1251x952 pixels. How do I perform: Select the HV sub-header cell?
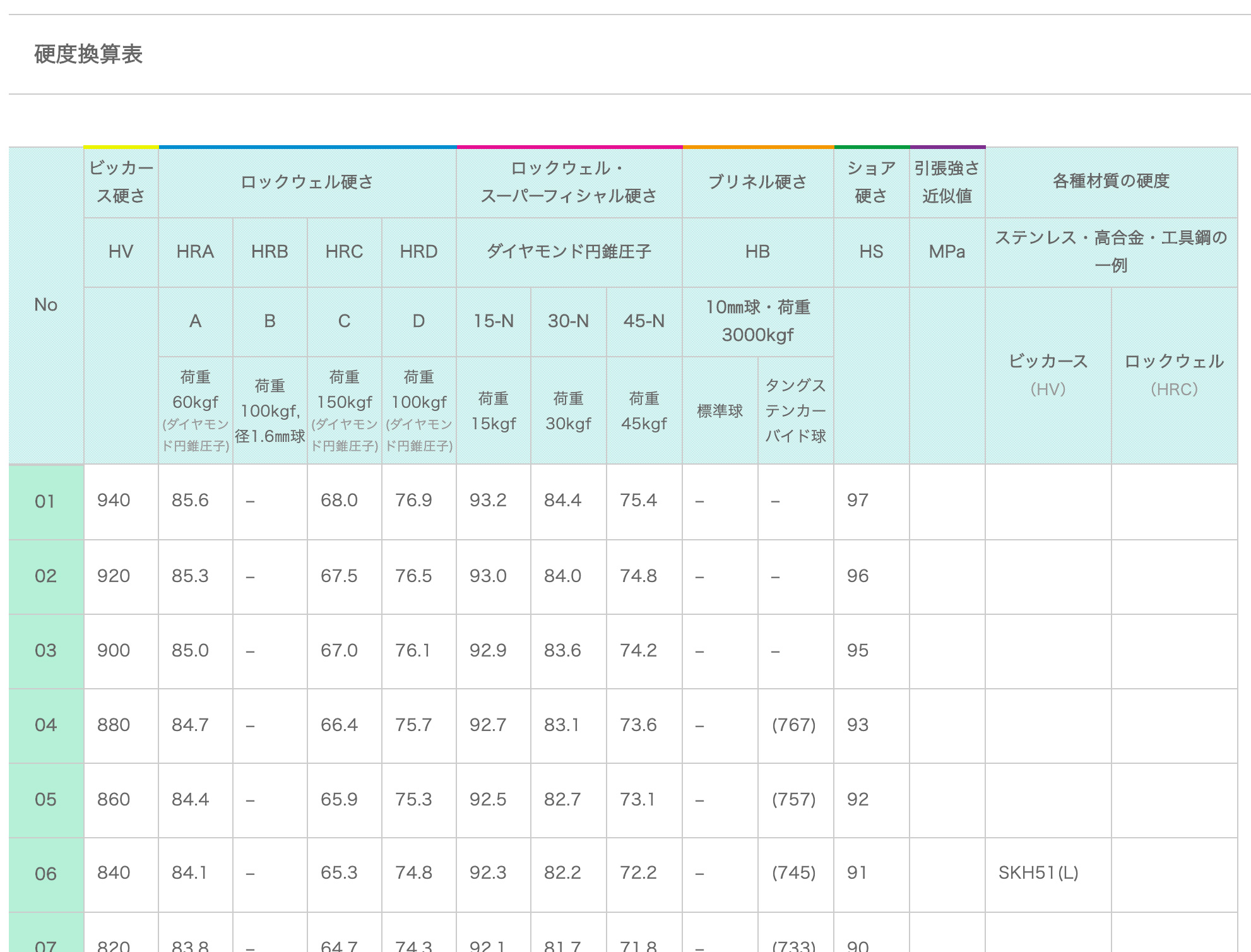click(x=121, y=252)
